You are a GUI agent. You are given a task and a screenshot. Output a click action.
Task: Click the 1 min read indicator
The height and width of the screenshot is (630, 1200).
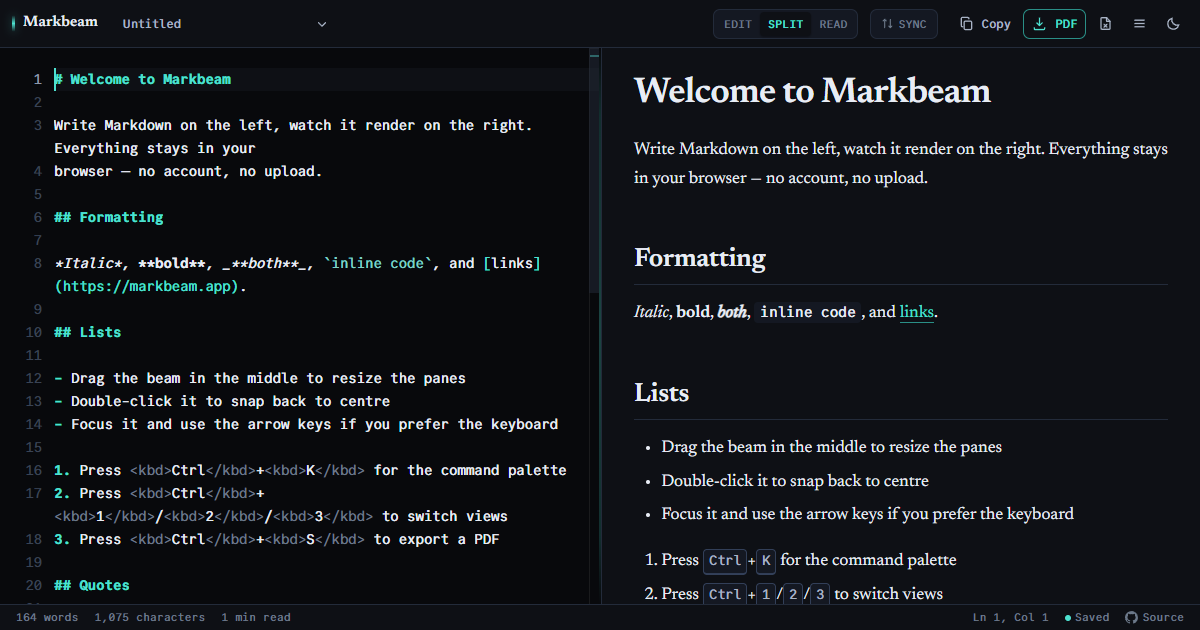coord(256,618)
